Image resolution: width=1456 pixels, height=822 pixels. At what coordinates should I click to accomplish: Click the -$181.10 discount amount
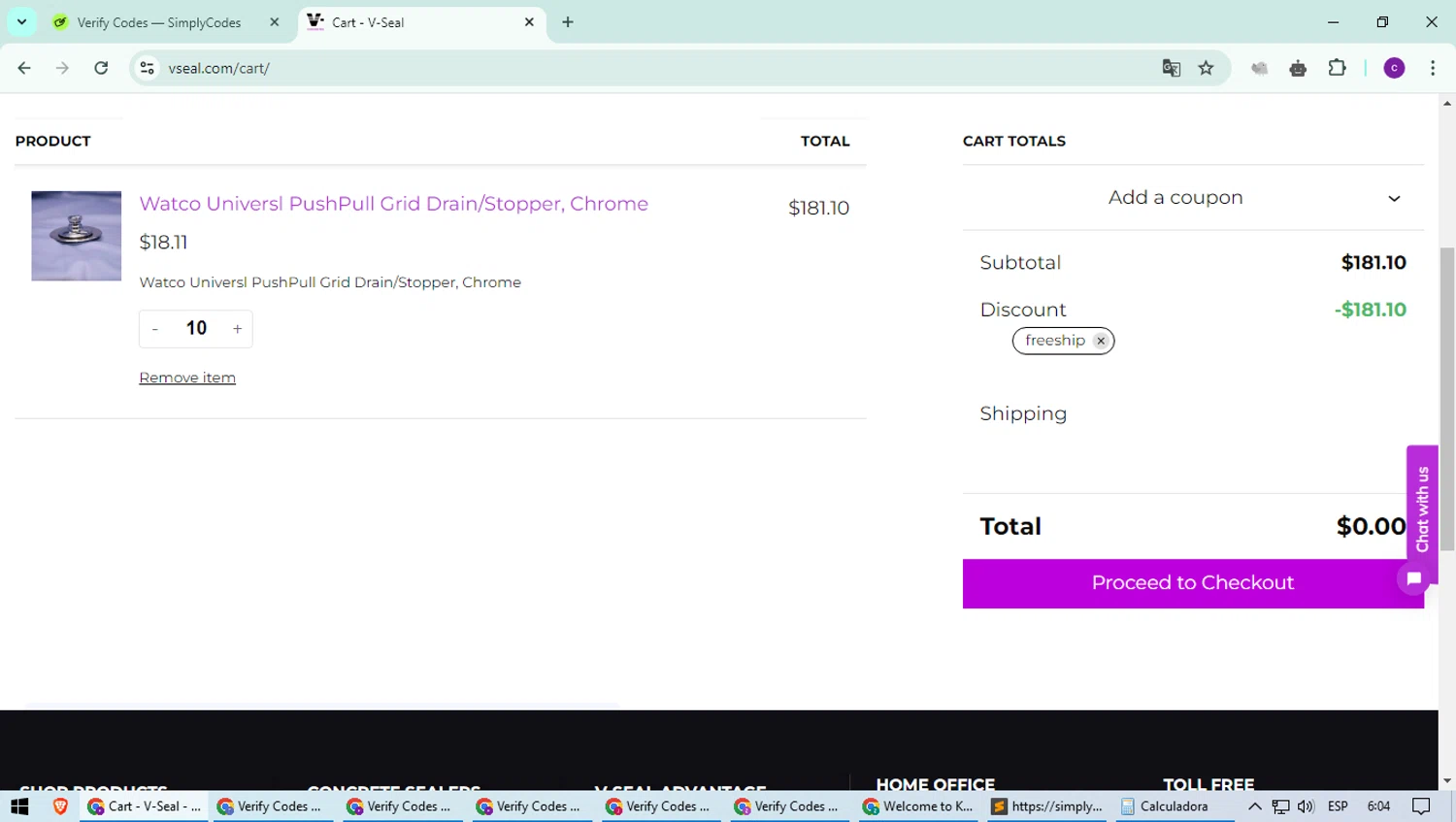[1371, 310]
